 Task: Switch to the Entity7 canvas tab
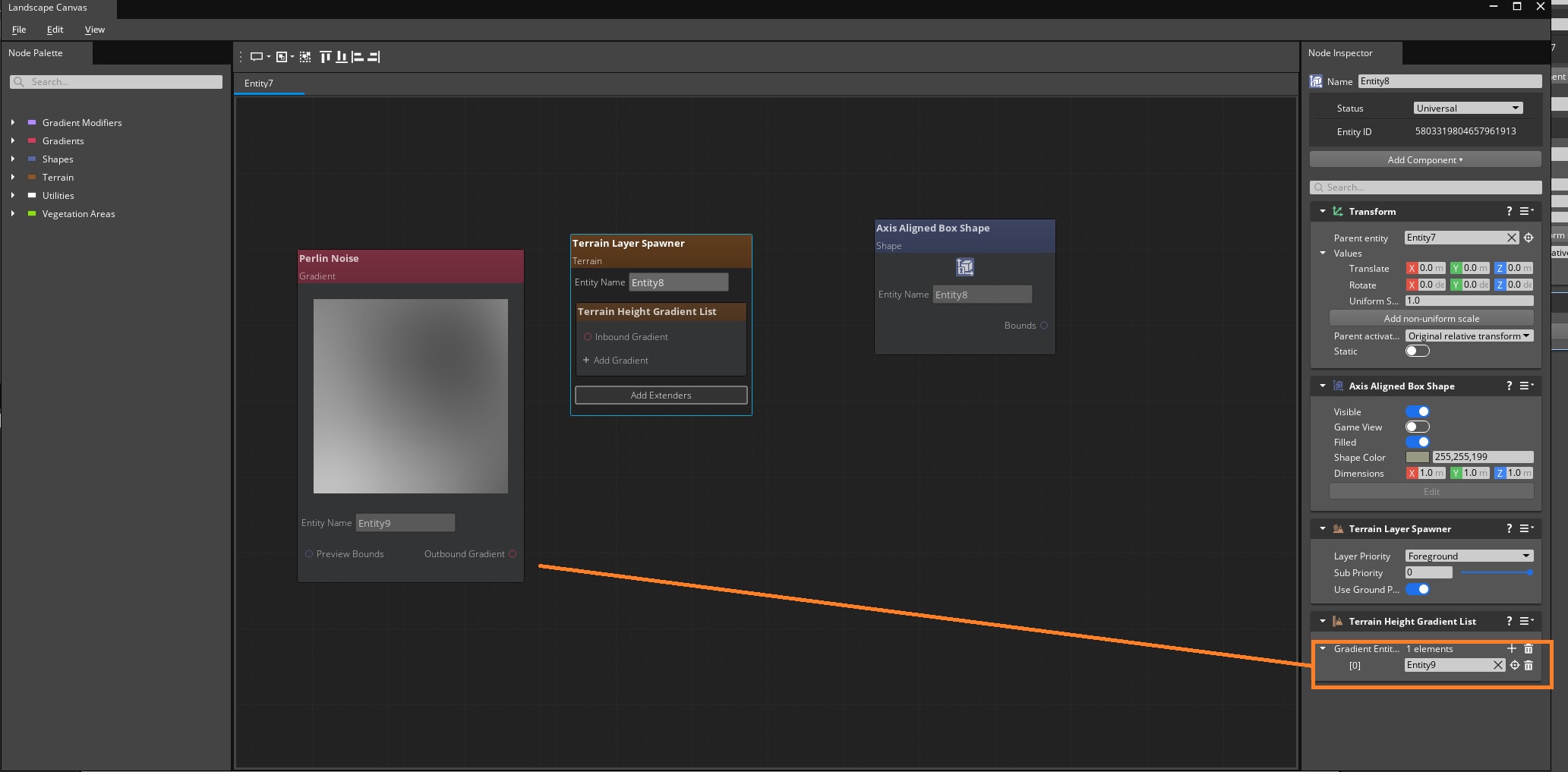[x=259, y=84]
